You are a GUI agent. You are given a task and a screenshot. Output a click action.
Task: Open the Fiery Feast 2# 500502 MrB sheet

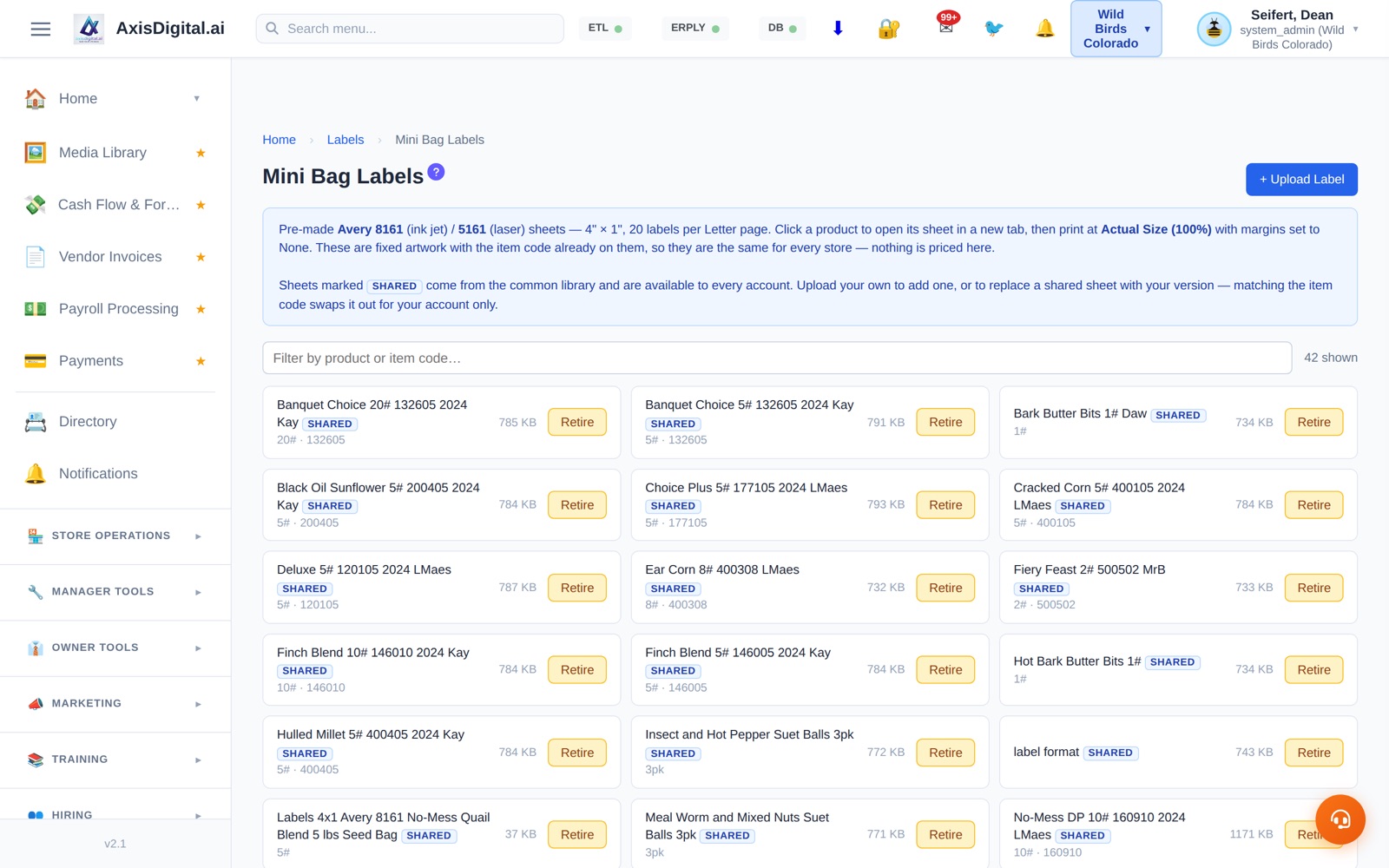(x=1089, y=569)
